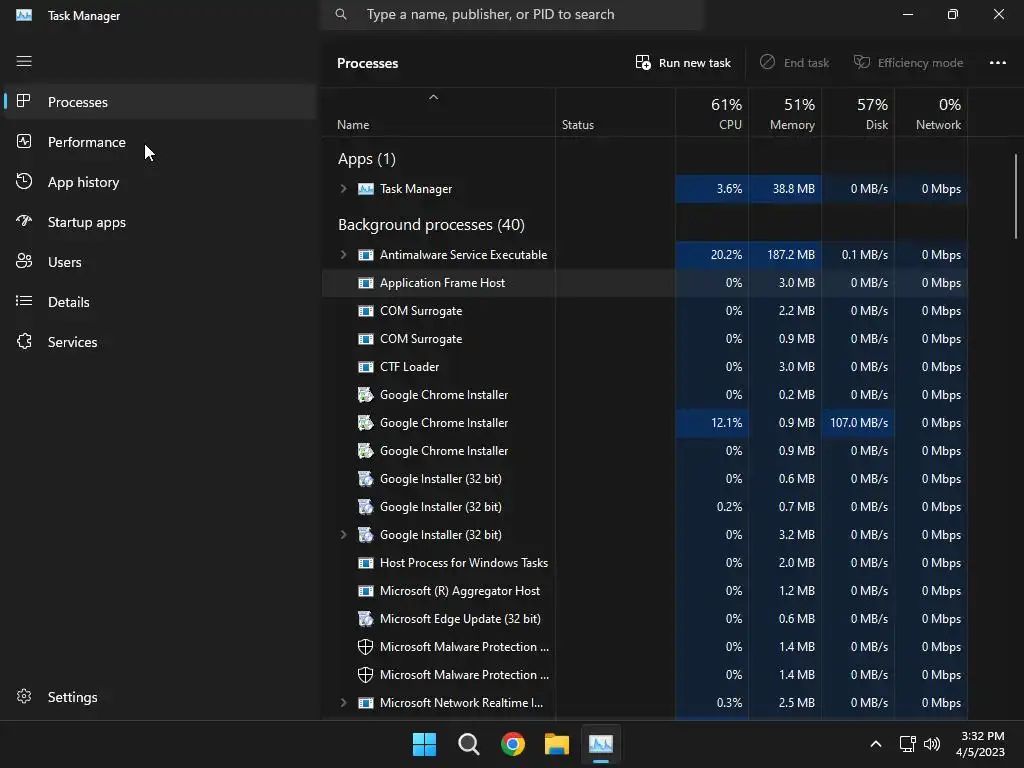Click the CTF Loader process icon

(x=366, y=366)
